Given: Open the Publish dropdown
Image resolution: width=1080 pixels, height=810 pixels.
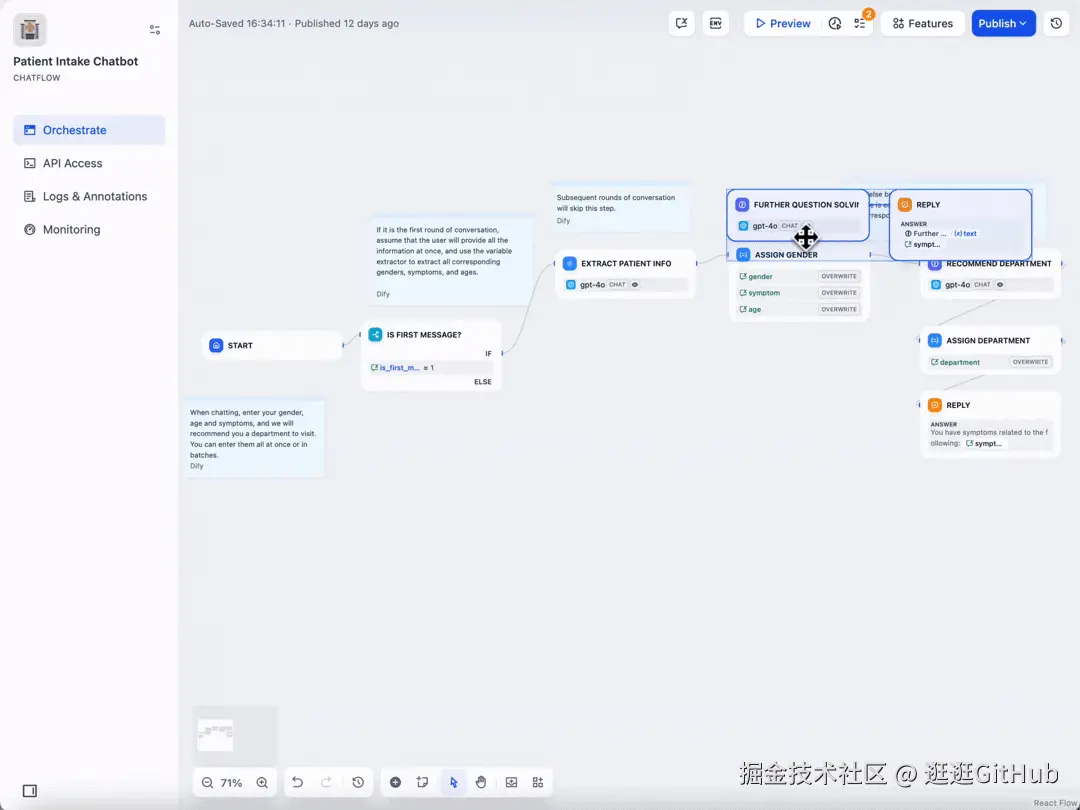Looking at the screenshot, I should coord(1003,22).
